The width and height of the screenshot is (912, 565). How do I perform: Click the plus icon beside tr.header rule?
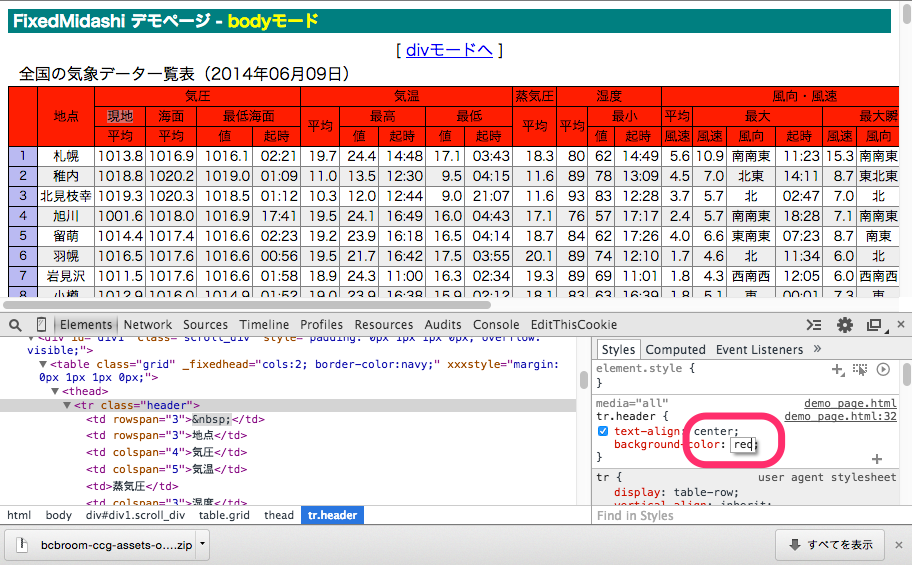[x=877, y=459]
